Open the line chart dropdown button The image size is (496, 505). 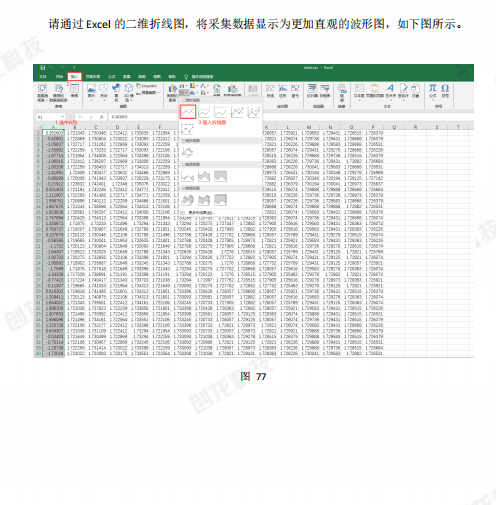[184, 92]
